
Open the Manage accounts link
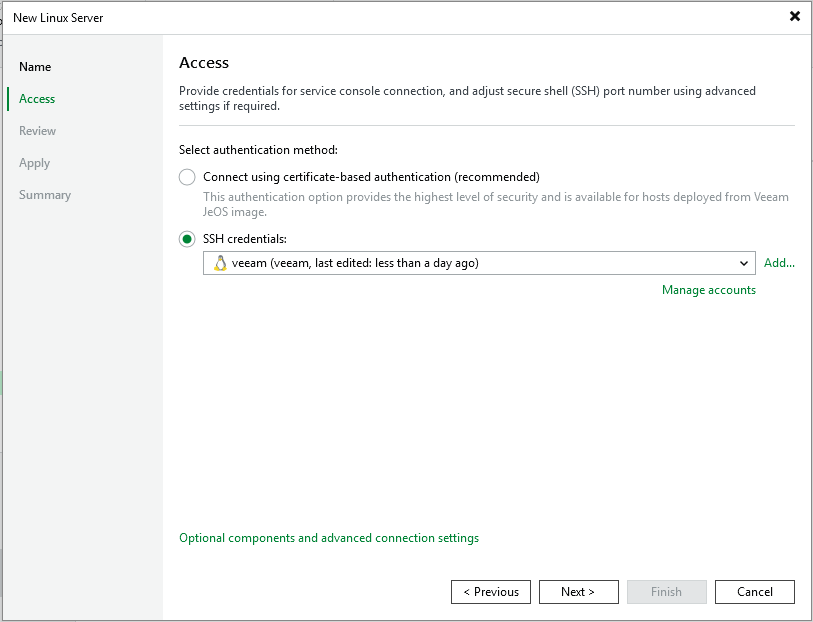pyautogui.click(x=708, y=290)
